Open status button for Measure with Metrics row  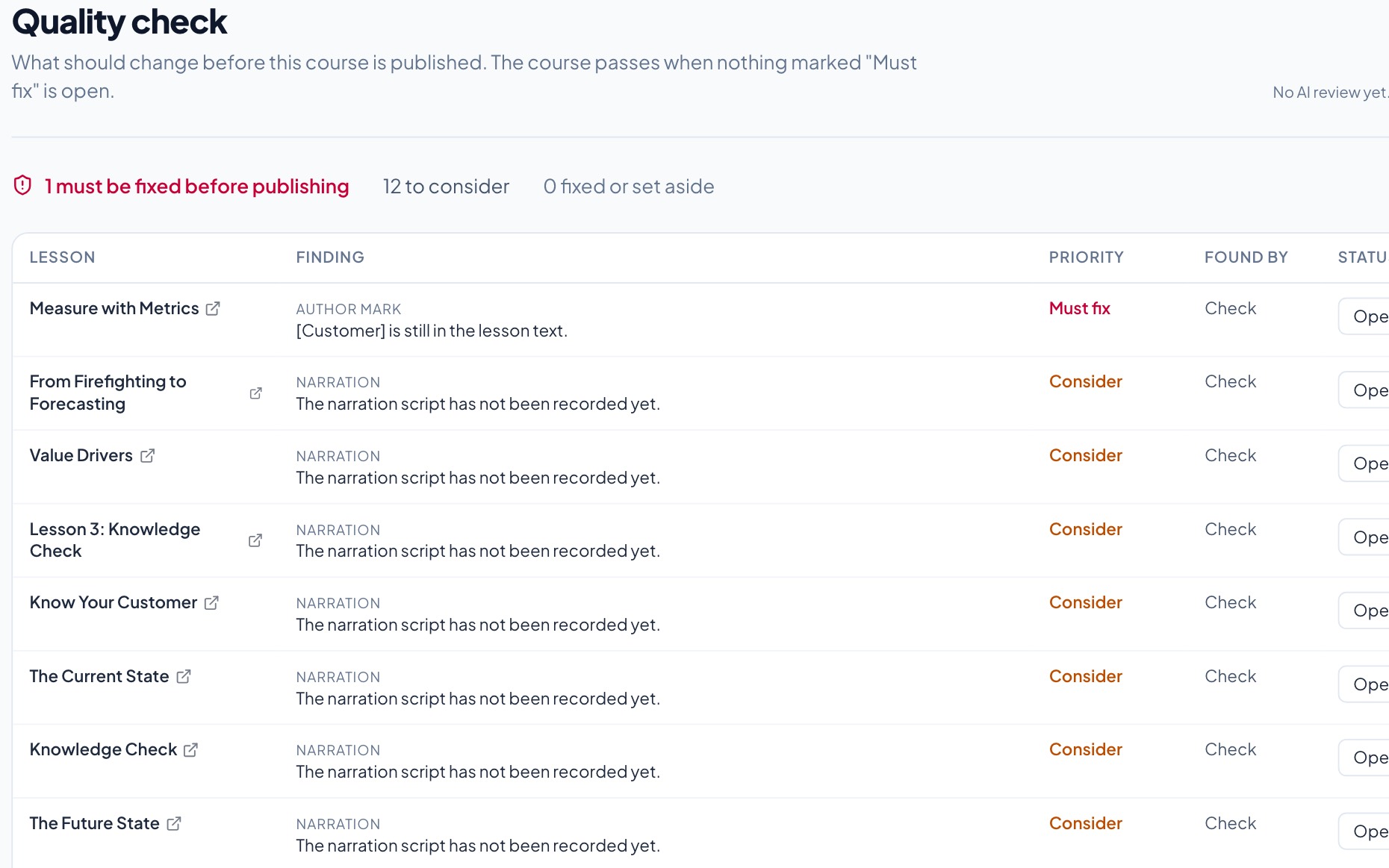(1364, 316)
